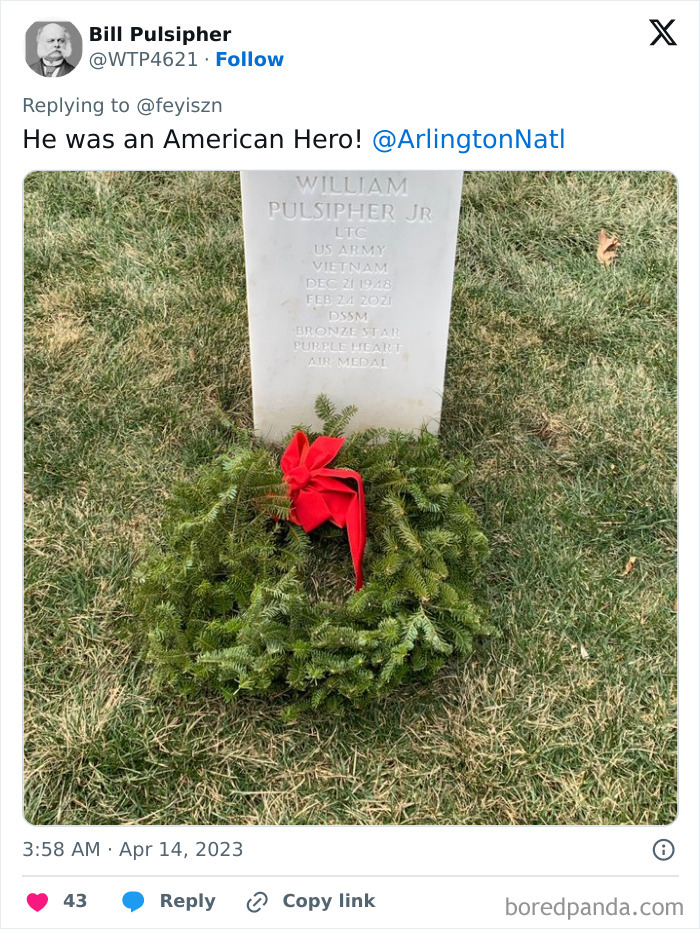Select the Bill Pulsipher display name

click(x=160, y=34)
